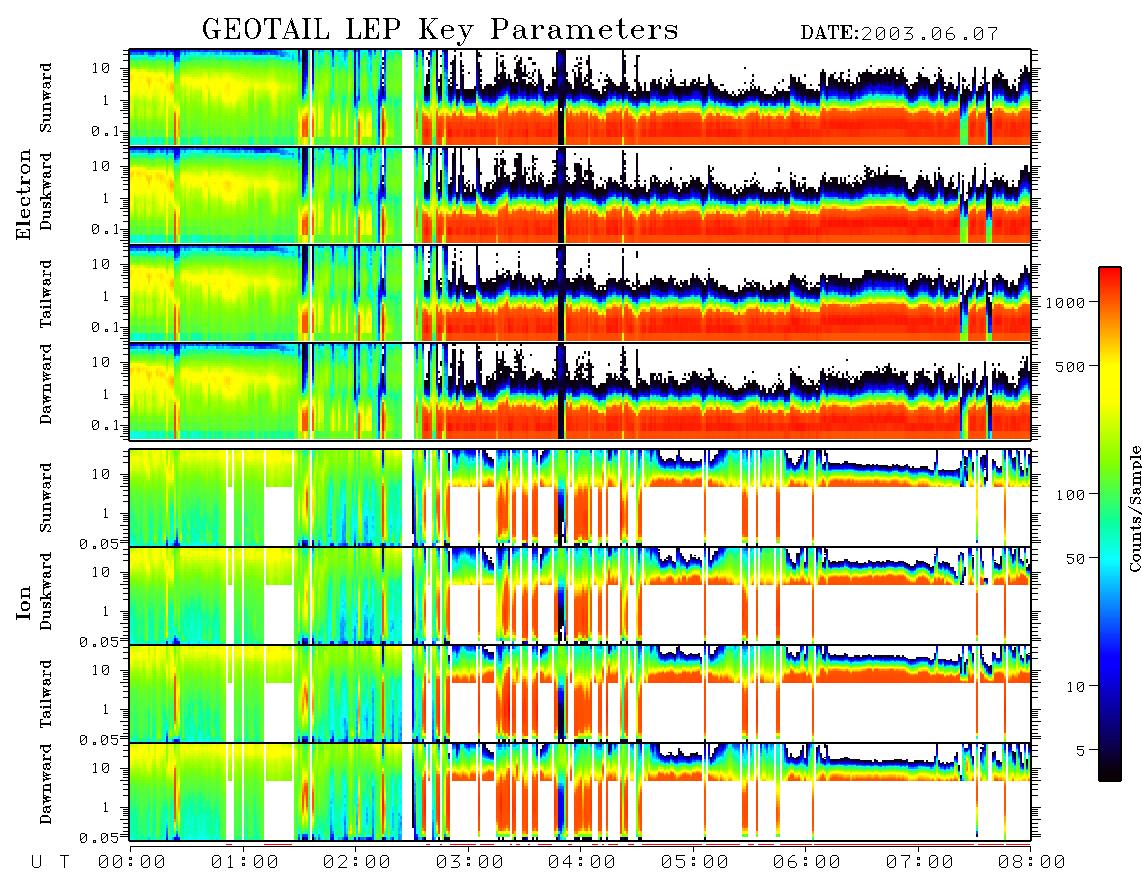
Task: Click the "GEOTAIL LEP Key Parameters" title
Action: coord(440,30)
